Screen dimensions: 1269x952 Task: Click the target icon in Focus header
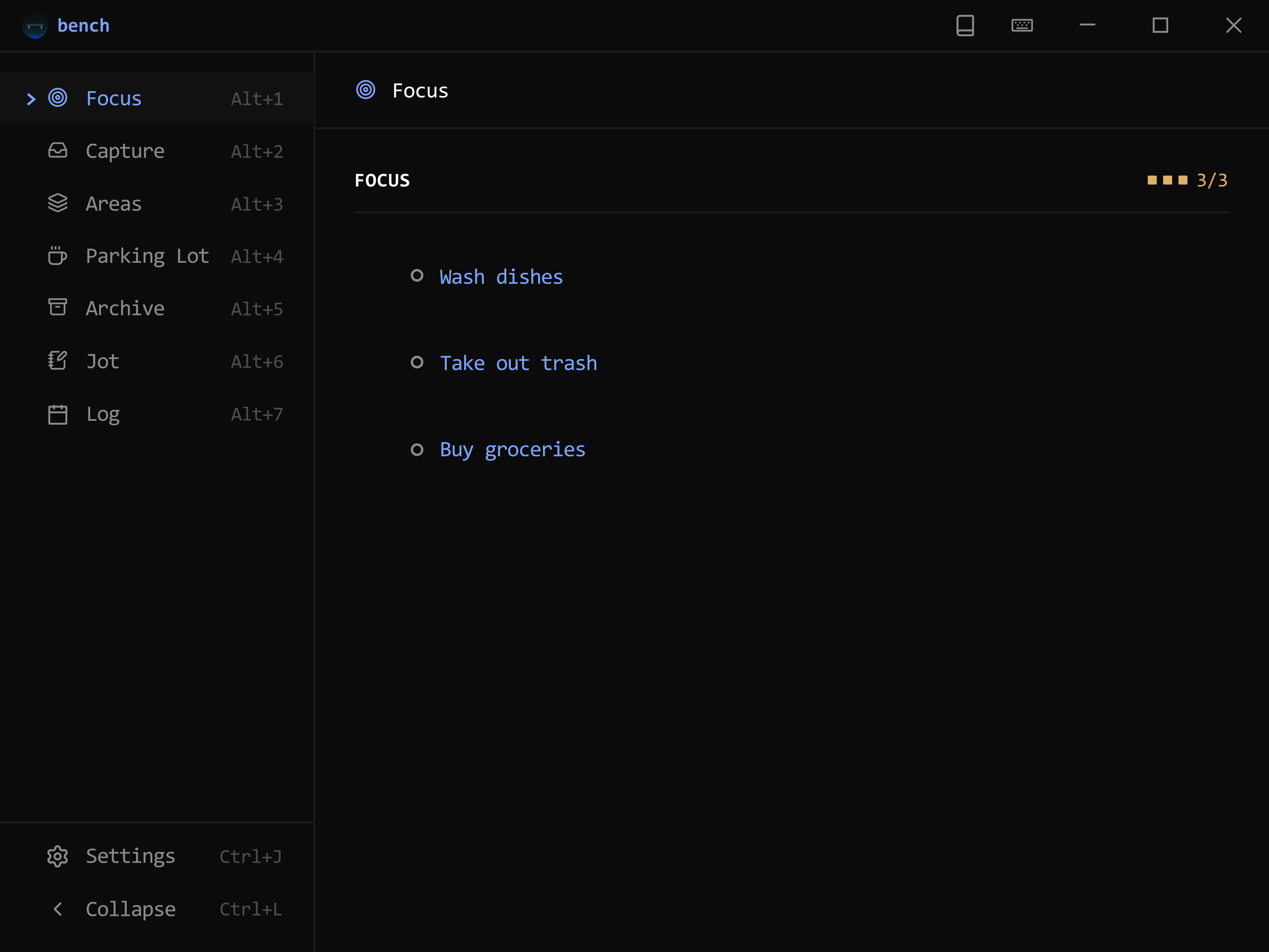tap(365, 90)
